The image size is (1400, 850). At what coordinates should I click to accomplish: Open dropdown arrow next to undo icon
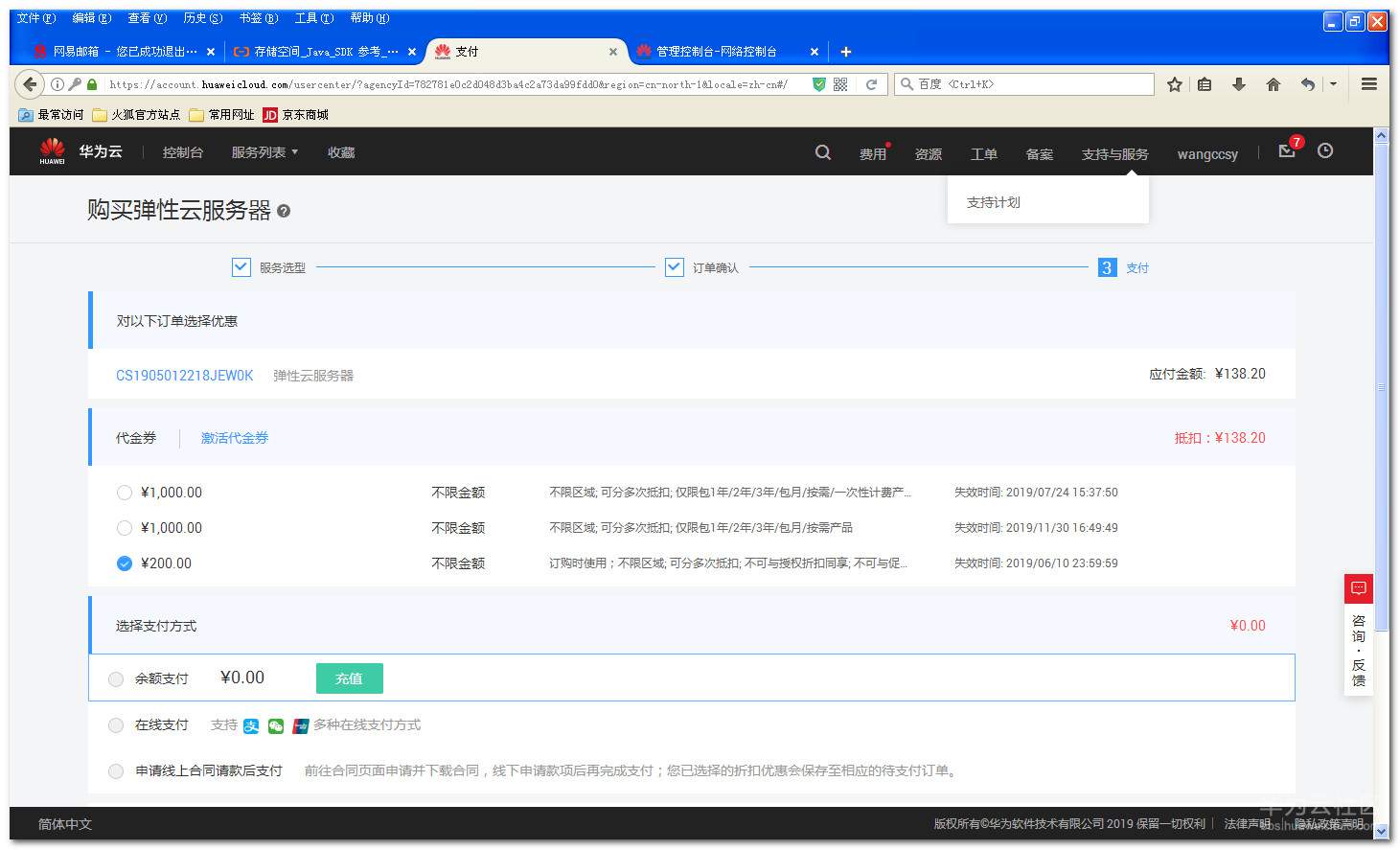click(1333, 84)
